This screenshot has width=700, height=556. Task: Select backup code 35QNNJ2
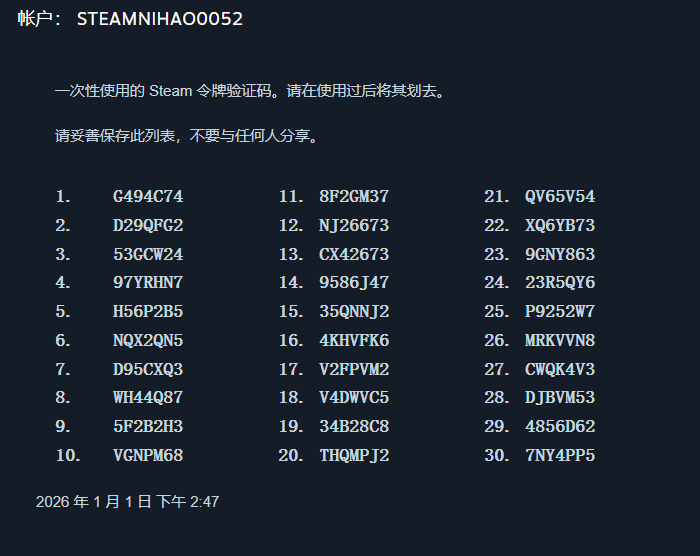(354, 312)
